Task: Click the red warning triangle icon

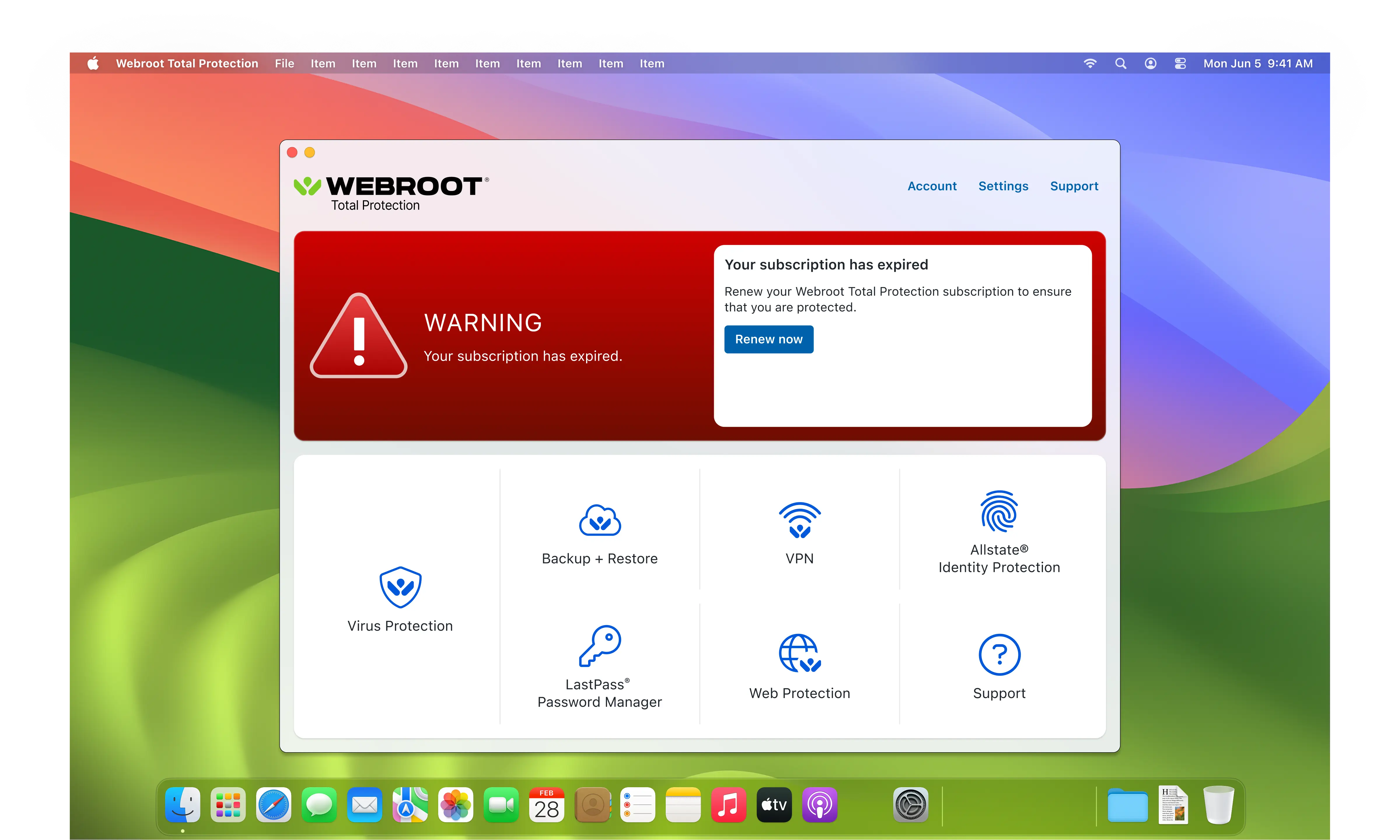Action: click(x=359, y=336)
